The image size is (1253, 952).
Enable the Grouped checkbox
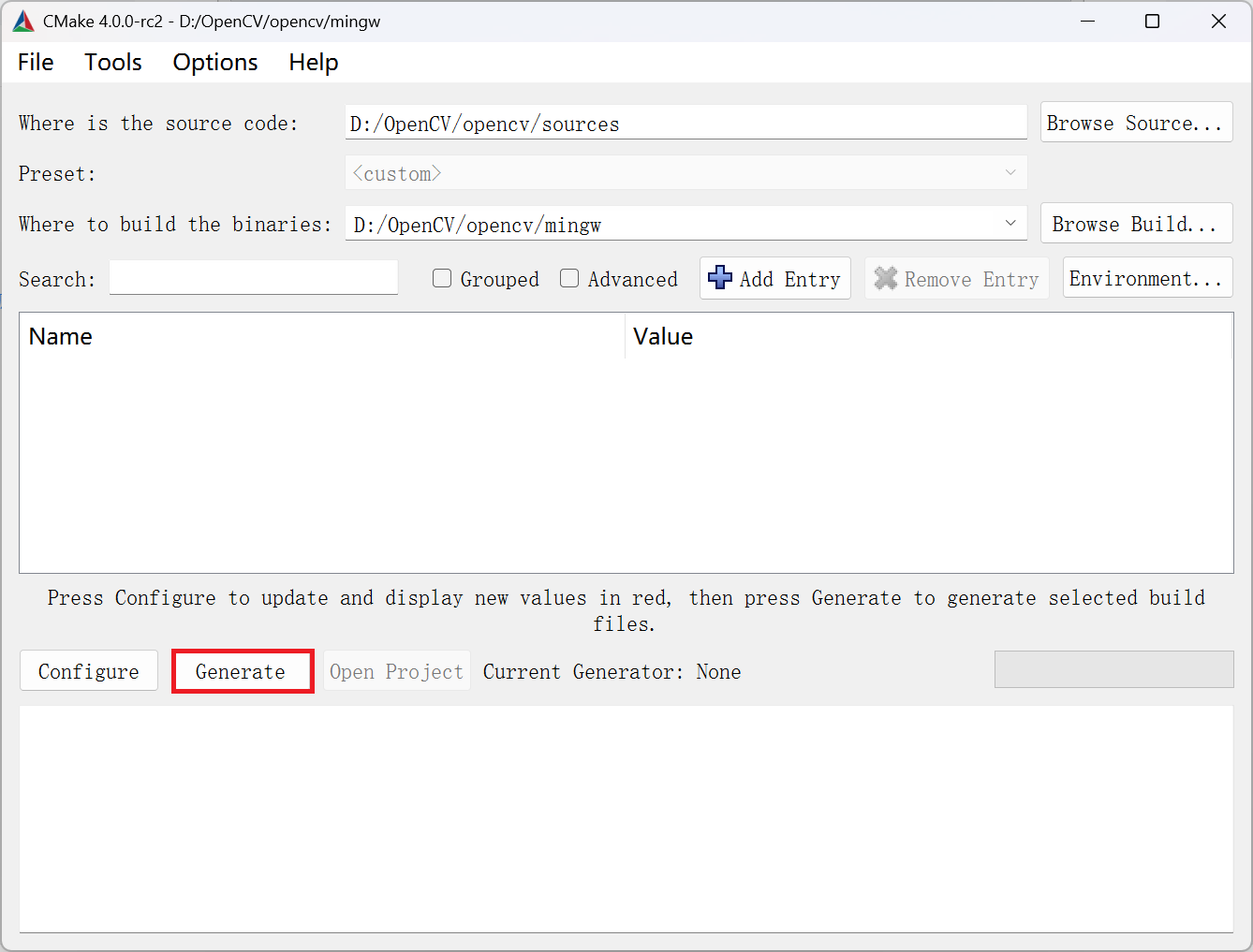[x=442, y=278]
